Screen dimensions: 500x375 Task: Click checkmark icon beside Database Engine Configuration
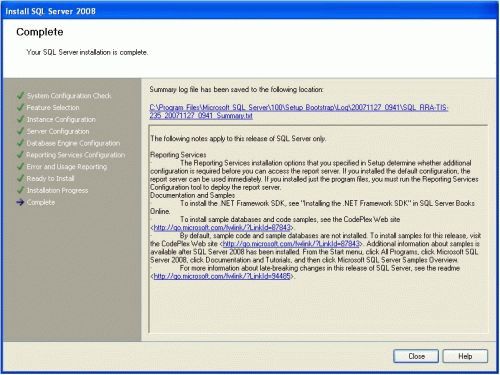20,143
